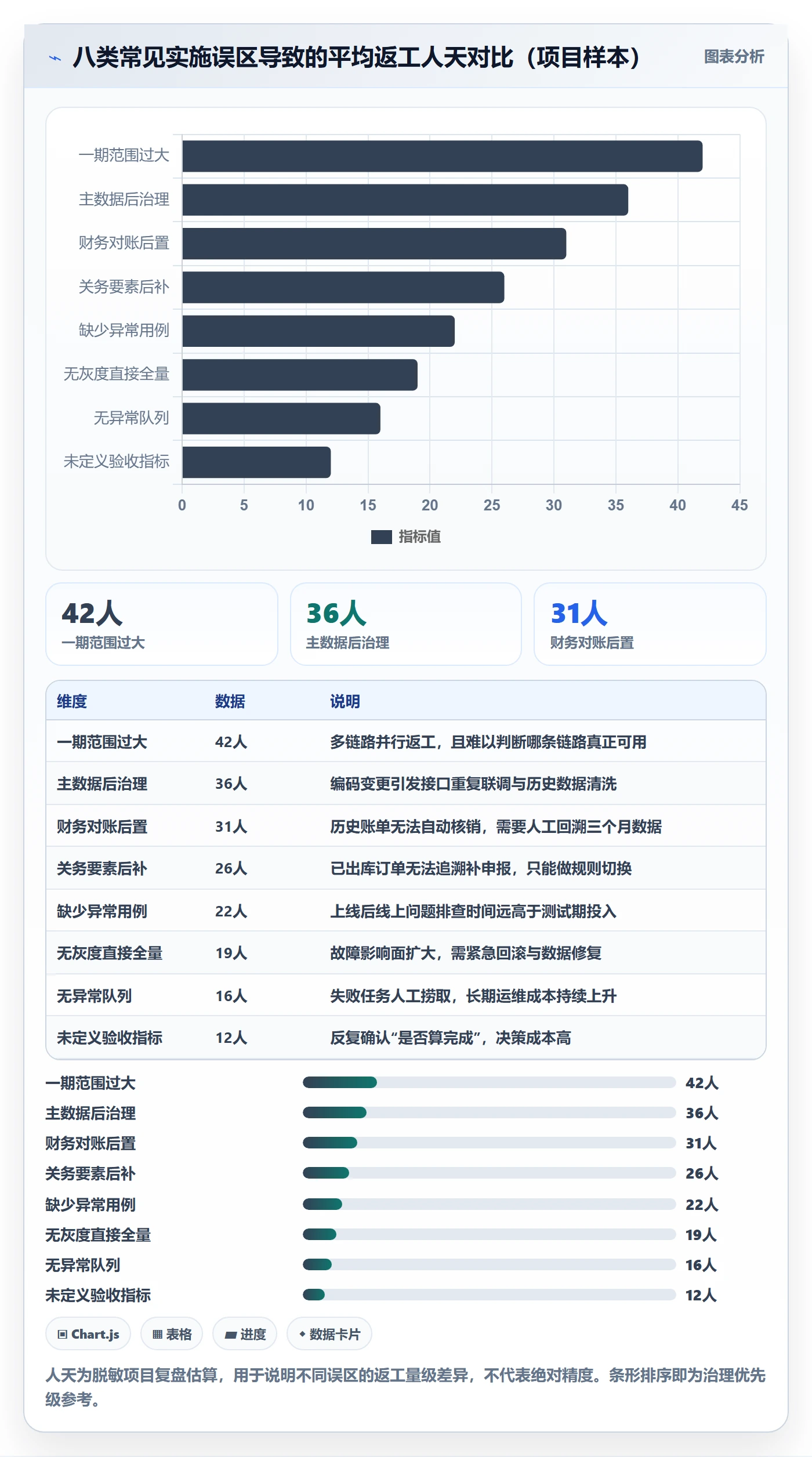Click the 关务要素后补 progress bar
Viewport: 812px width, 1457px height.
[x=489, y=1173]
